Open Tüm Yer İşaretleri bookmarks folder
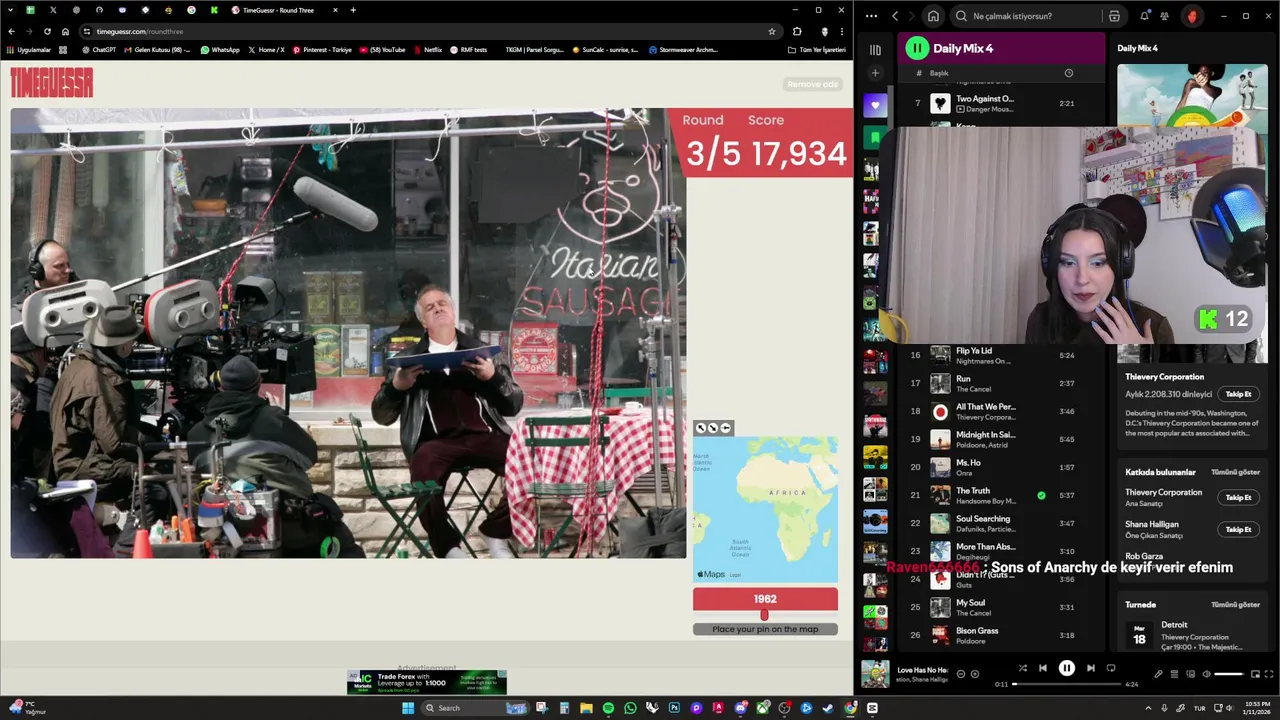Image resolution: width=1280 pixels, height=720 pixels. (x=816, y=49)
